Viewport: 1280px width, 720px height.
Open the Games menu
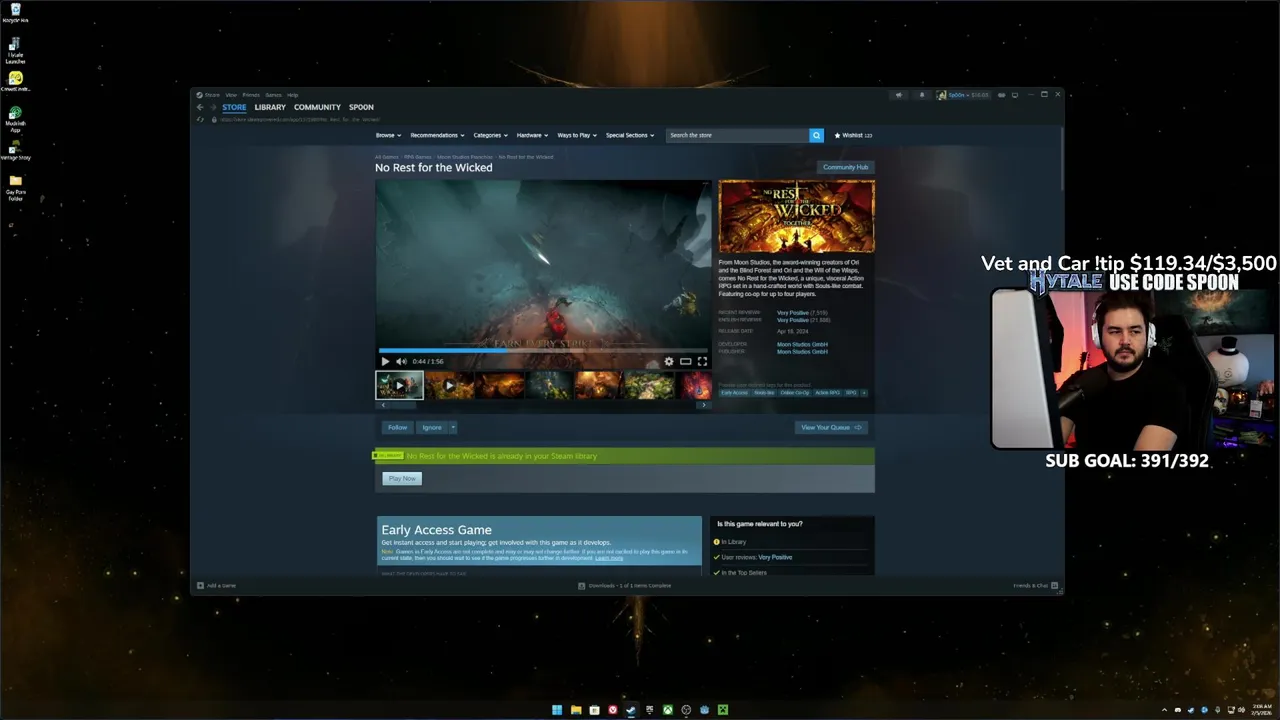coord(273,95)
